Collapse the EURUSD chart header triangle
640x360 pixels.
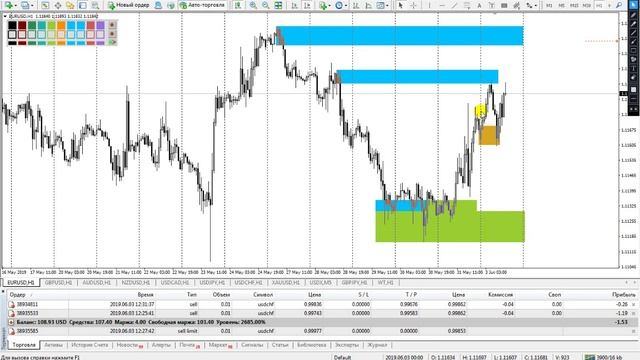(5, 16)
